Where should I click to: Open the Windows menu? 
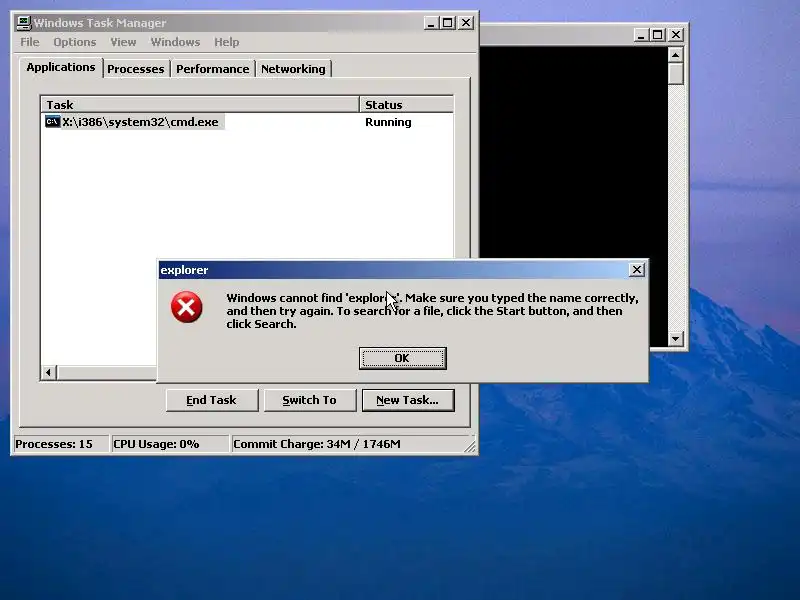[175, 42]
